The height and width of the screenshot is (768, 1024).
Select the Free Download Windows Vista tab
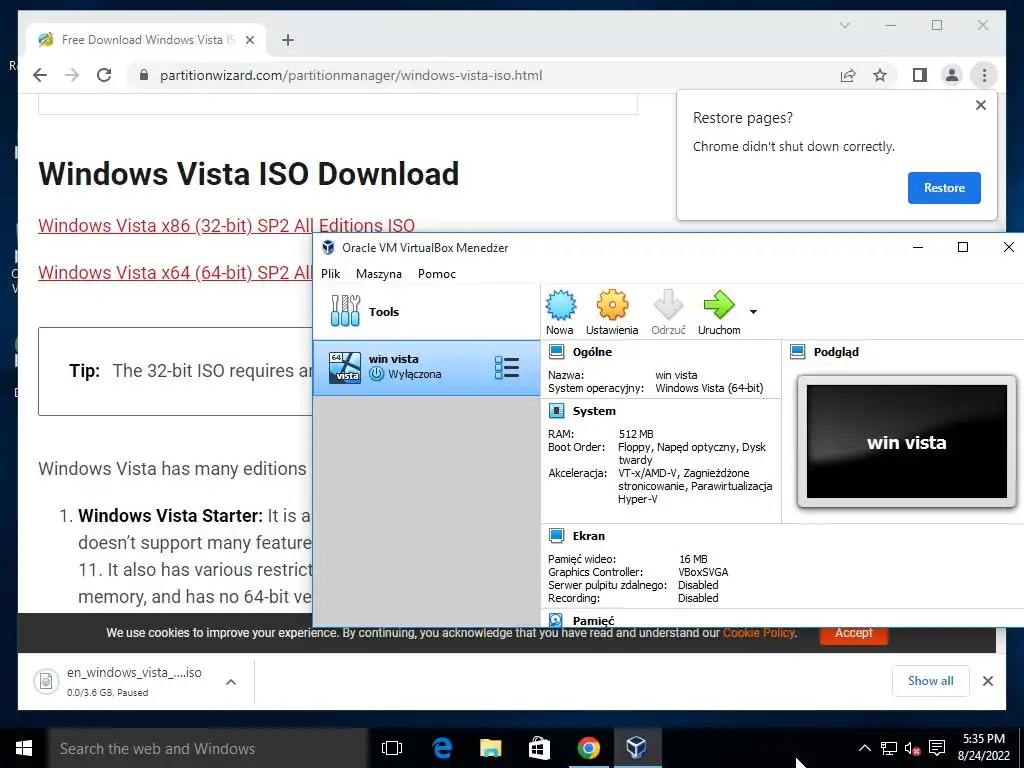[x=146, y=40]
